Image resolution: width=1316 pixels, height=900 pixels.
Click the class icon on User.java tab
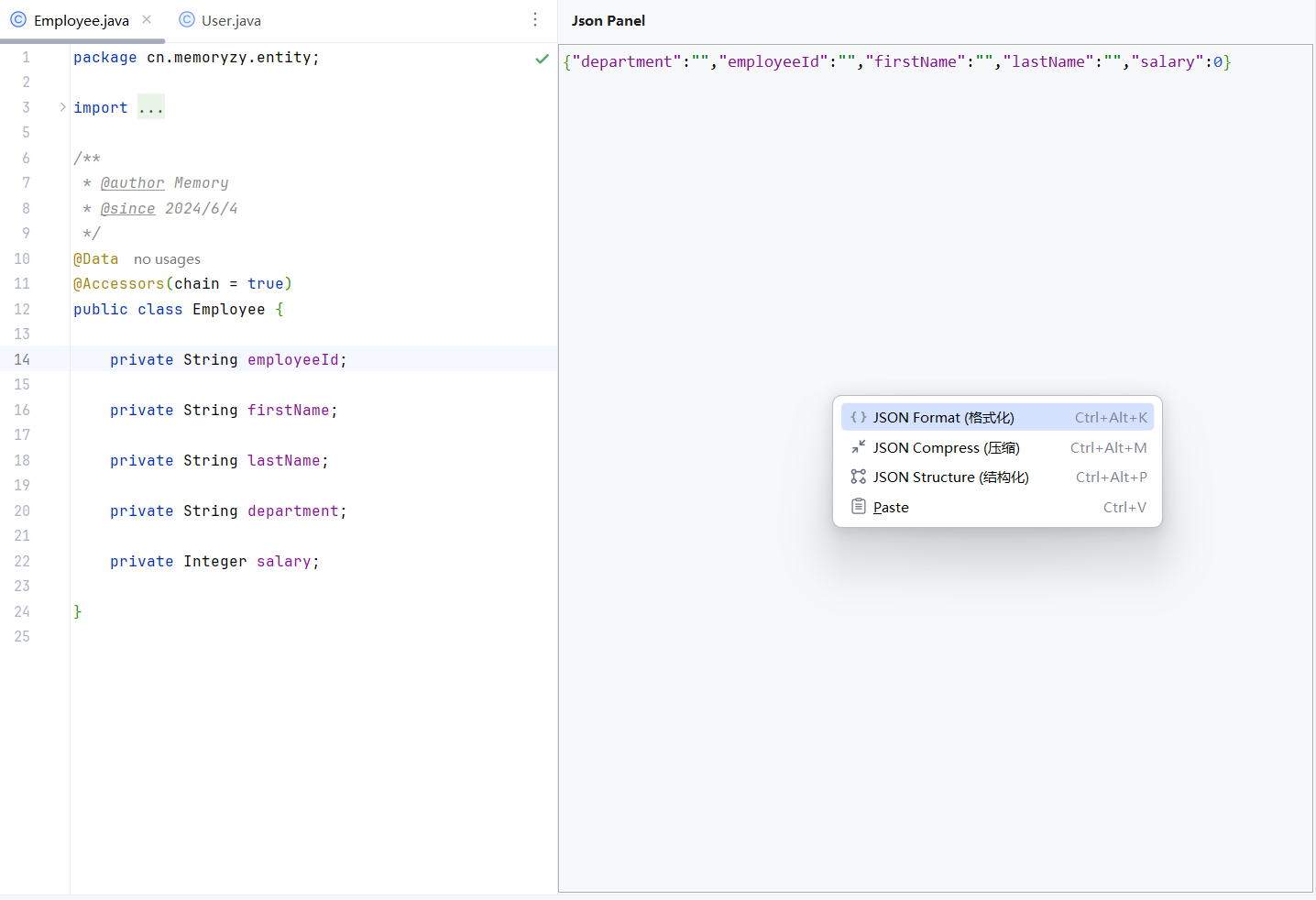tap(186, 19)
